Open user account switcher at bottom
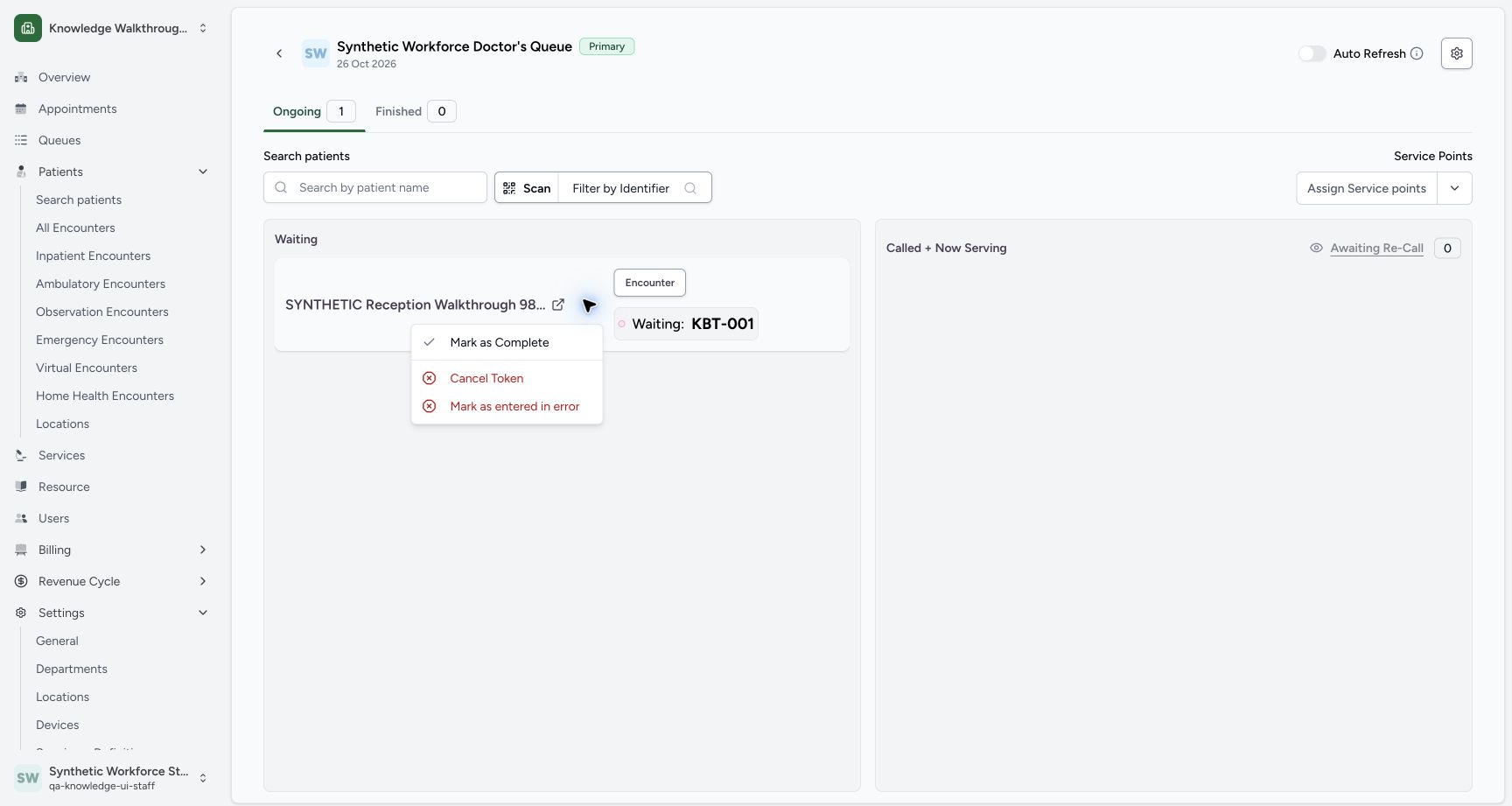Viewport: 1512px width, 806px height. (x=112, y=777)
